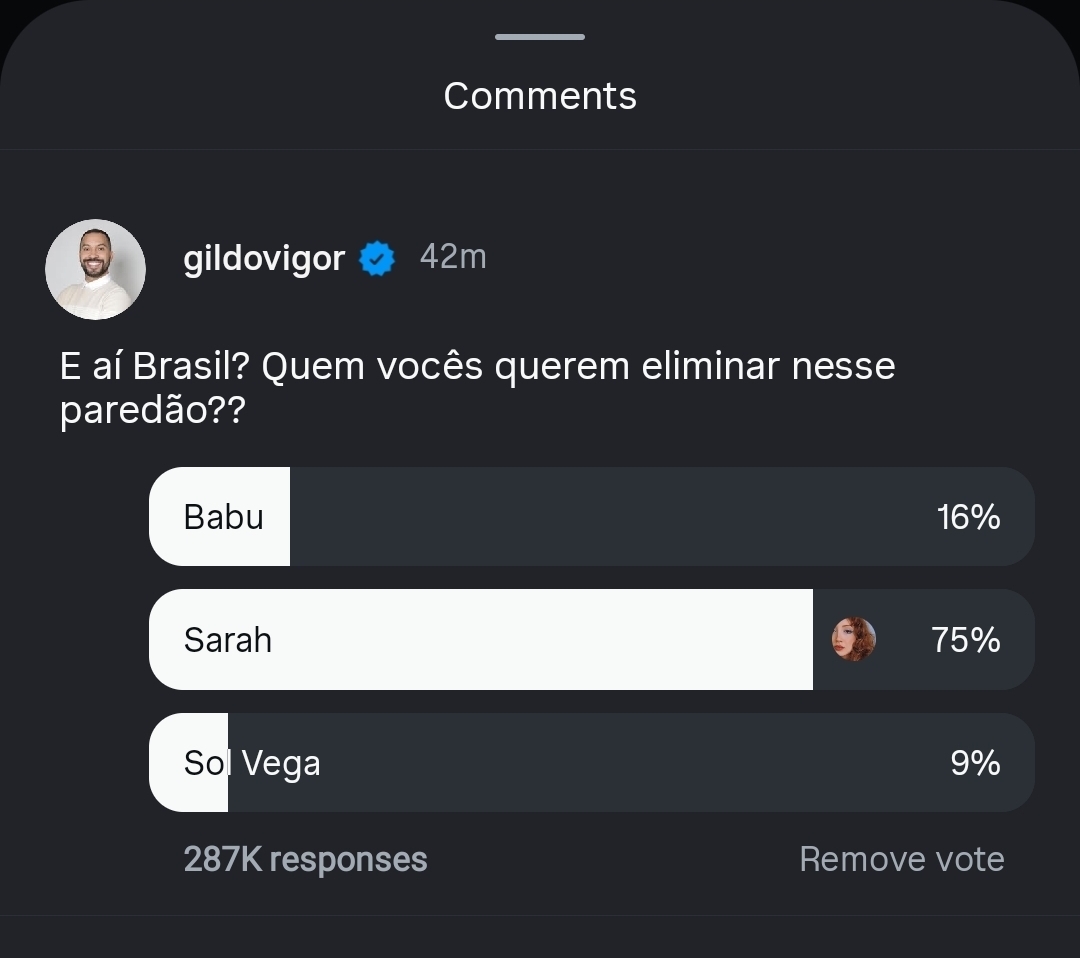Click the white filled middle of Sarah's bar
The width and height of the screenshot is (1080, 958).
(540, 640)
